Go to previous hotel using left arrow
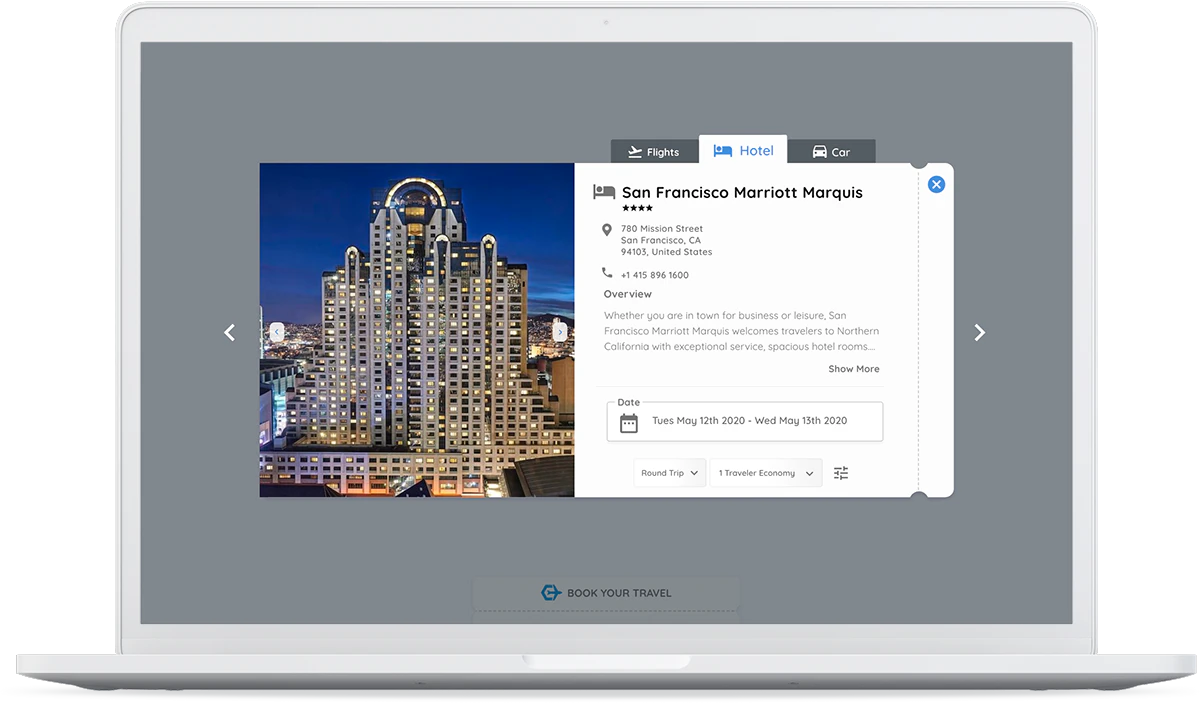The height and width of the screenshot is (703, 1200). click(229, 332)
